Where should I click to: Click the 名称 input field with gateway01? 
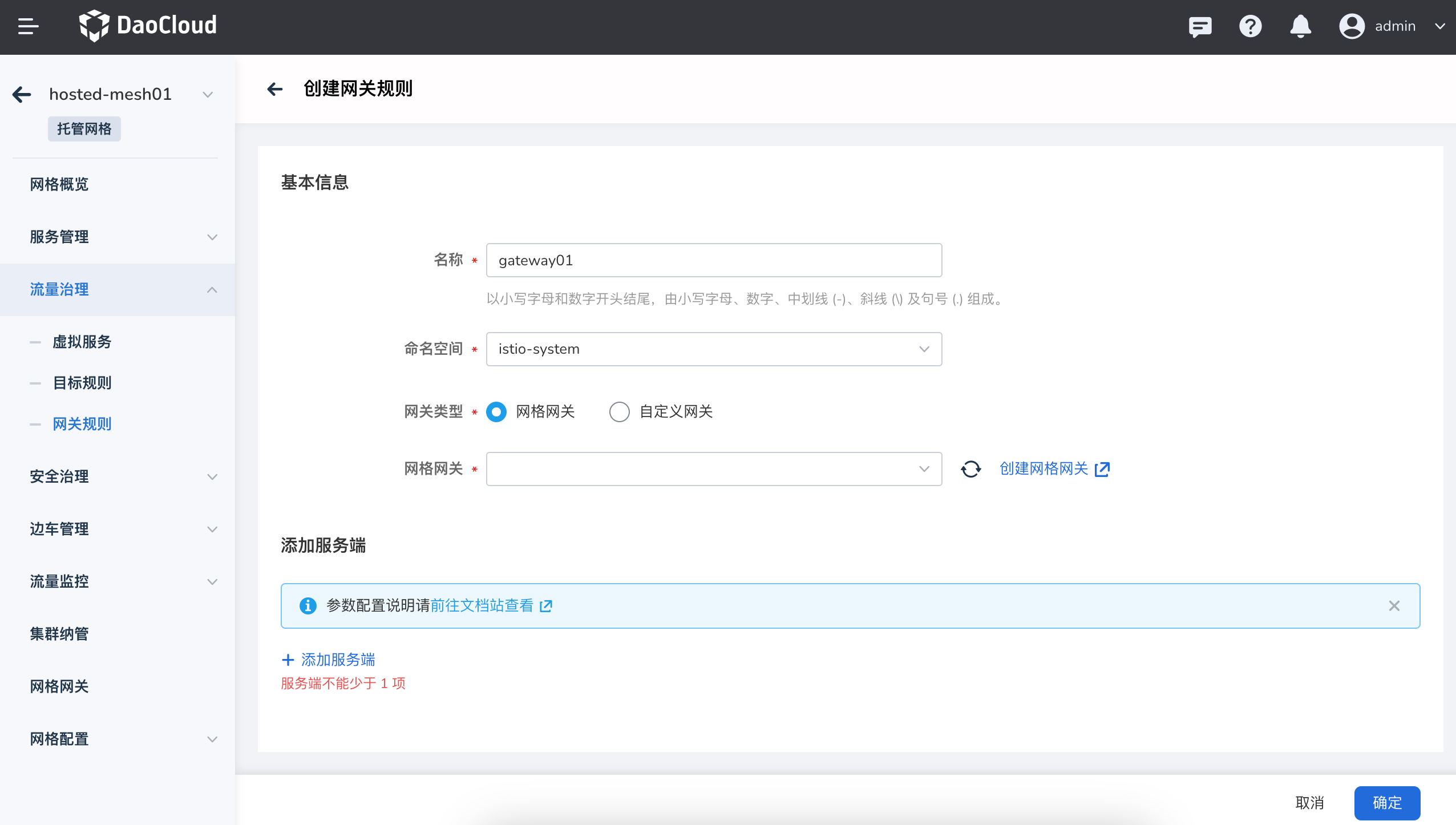[713, 261]
